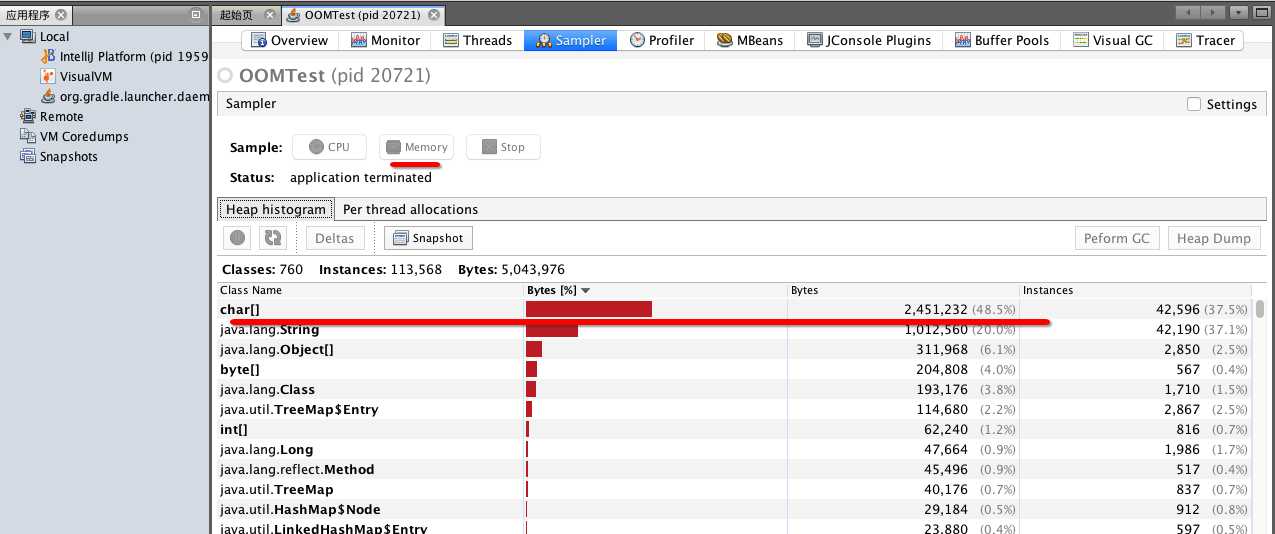
Task: Select the VisualVM application icon
Action: coord(48,76)
